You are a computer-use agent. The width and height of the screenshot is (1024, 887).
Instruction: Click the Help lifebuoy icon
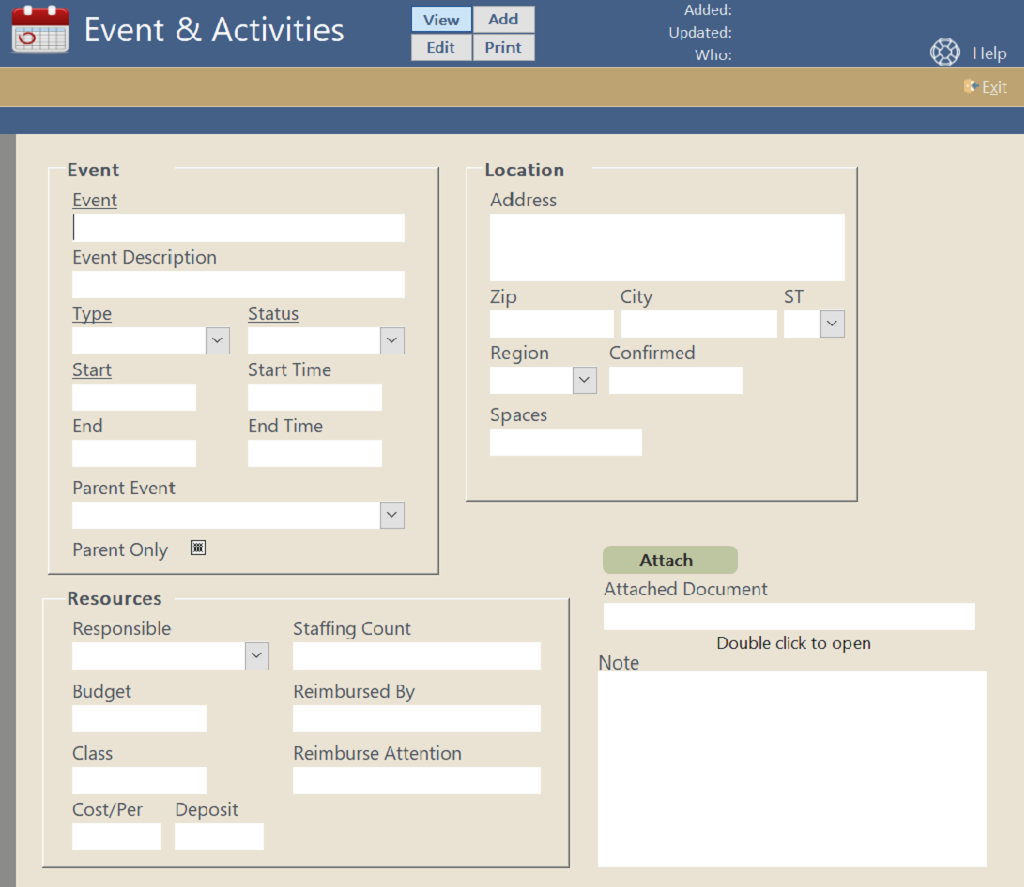click(944, 53)
